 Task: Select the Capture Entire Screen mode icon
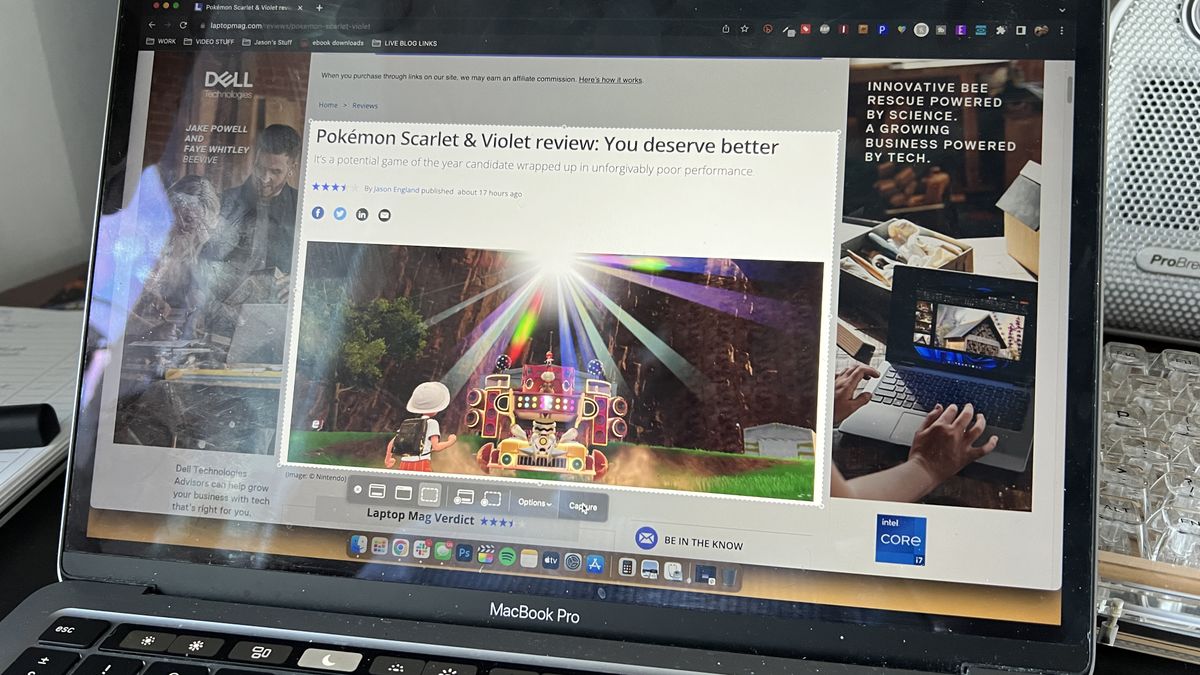pos(377,493)
